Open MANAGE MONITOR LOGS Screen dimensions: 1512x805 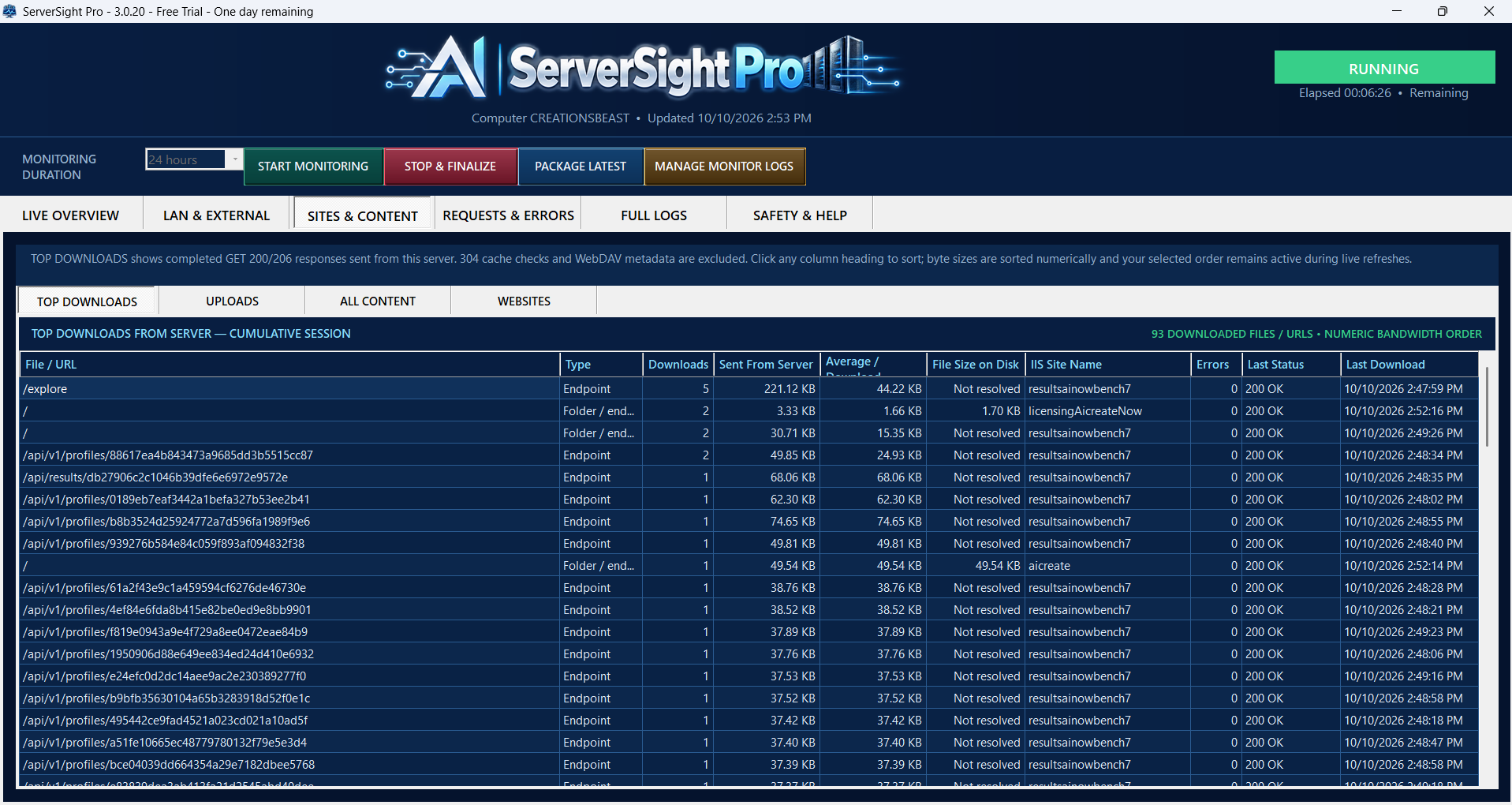(x=724, y=167)
